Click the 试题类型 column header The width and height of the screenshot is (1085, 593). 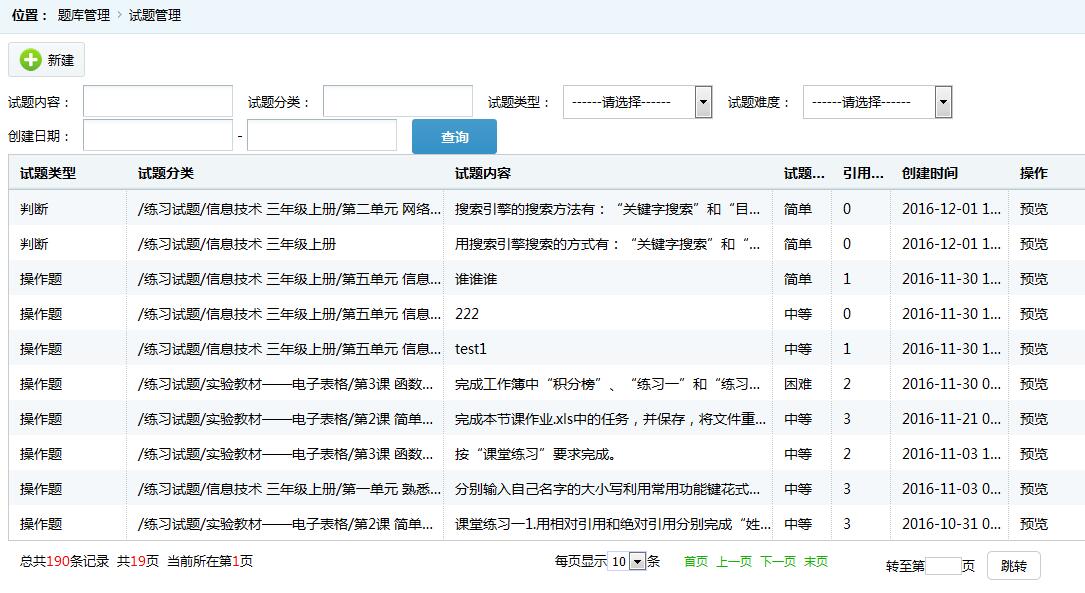pos(48,173)
